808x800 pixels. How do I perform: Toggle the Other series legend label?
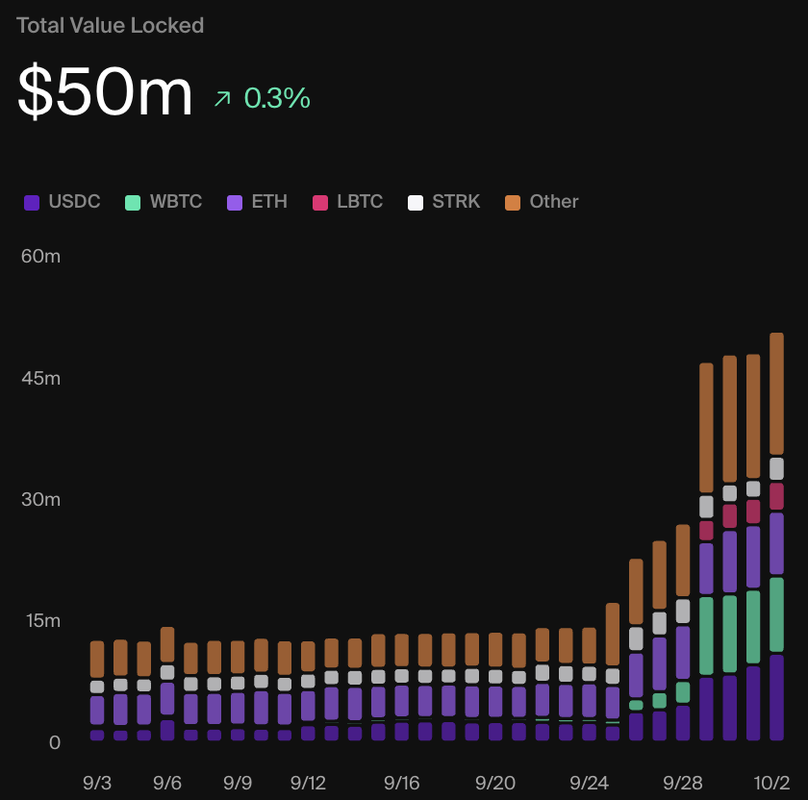553,202
